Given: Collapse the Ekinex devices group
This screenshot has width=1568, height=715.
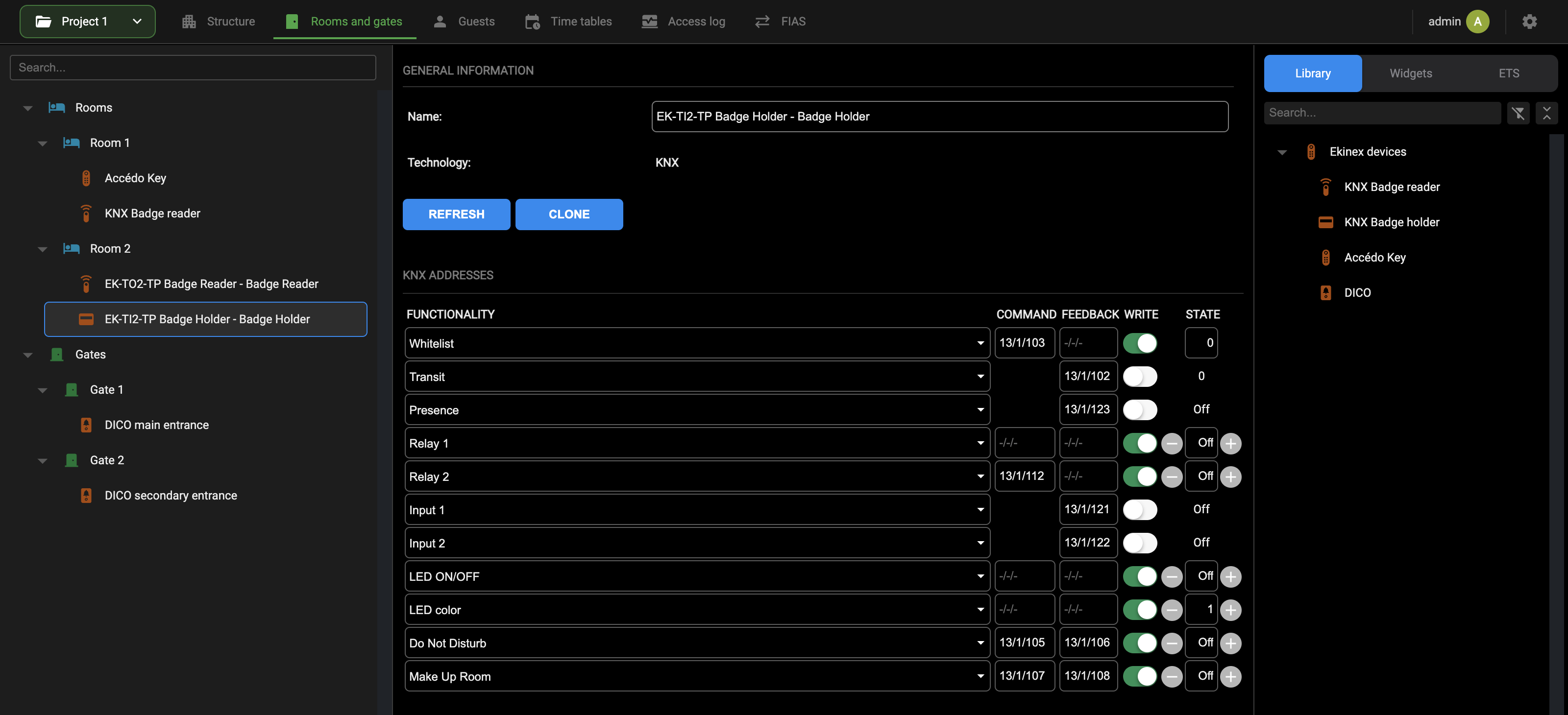Looking at the screenshot, I should [1282, 152].
